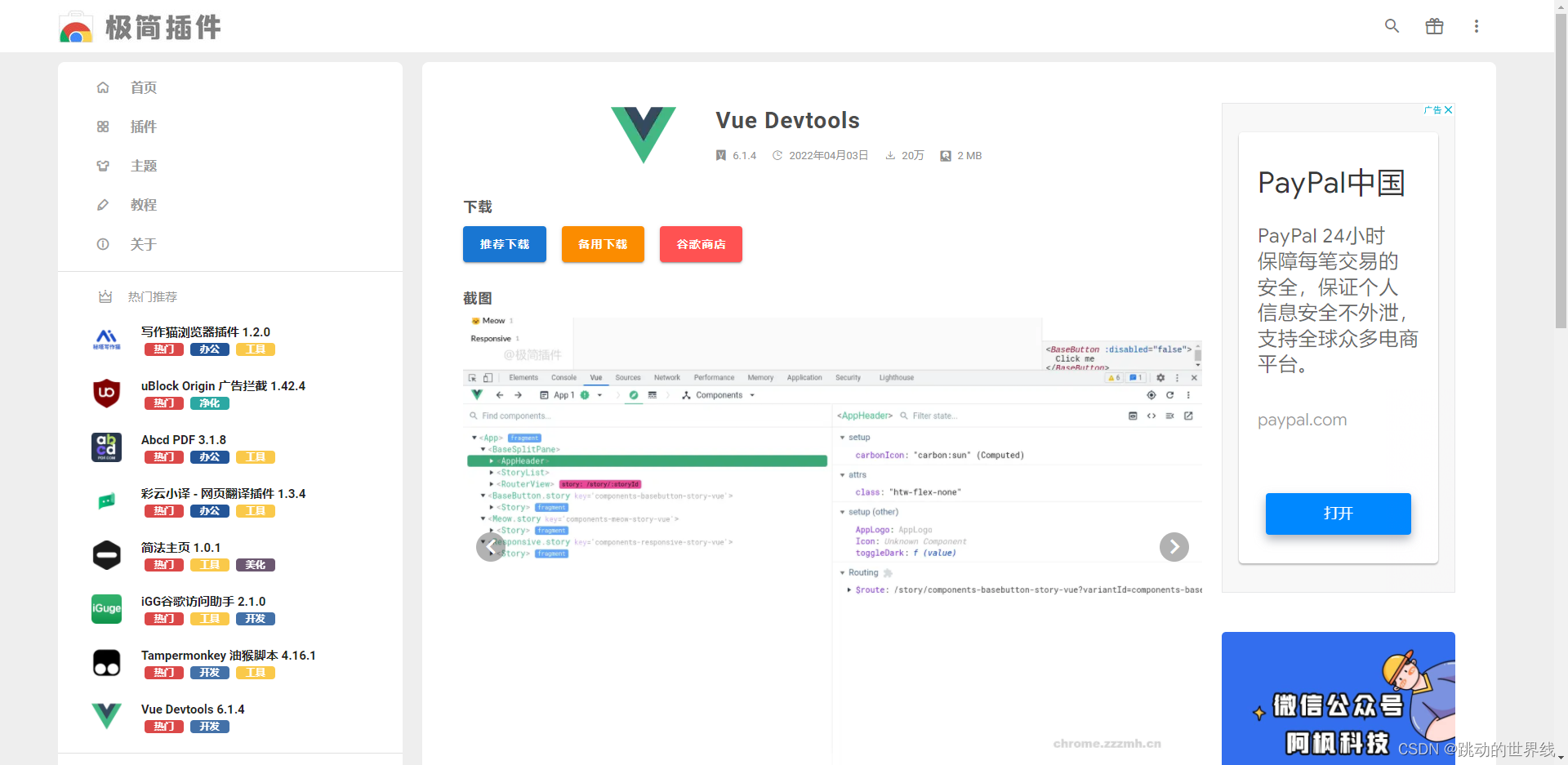Click the 极简插件 site logo

[x=140, y=27]
